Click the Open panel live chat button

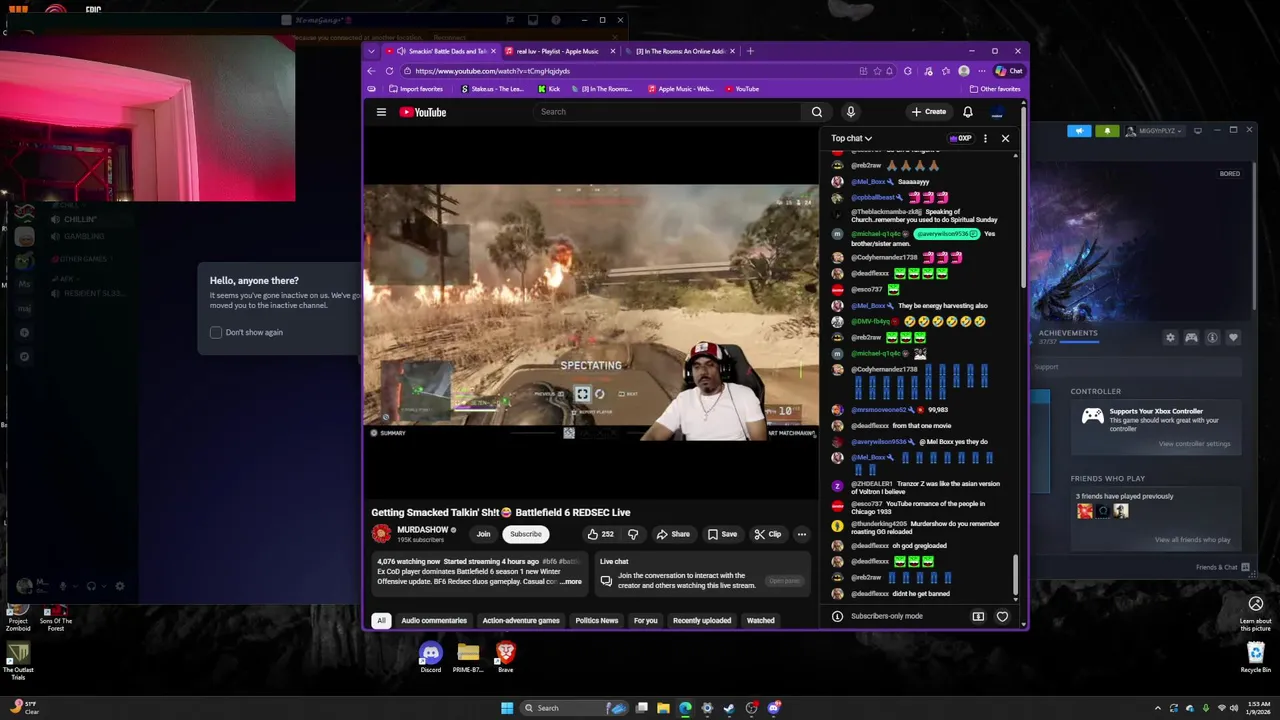pos(784,581)
